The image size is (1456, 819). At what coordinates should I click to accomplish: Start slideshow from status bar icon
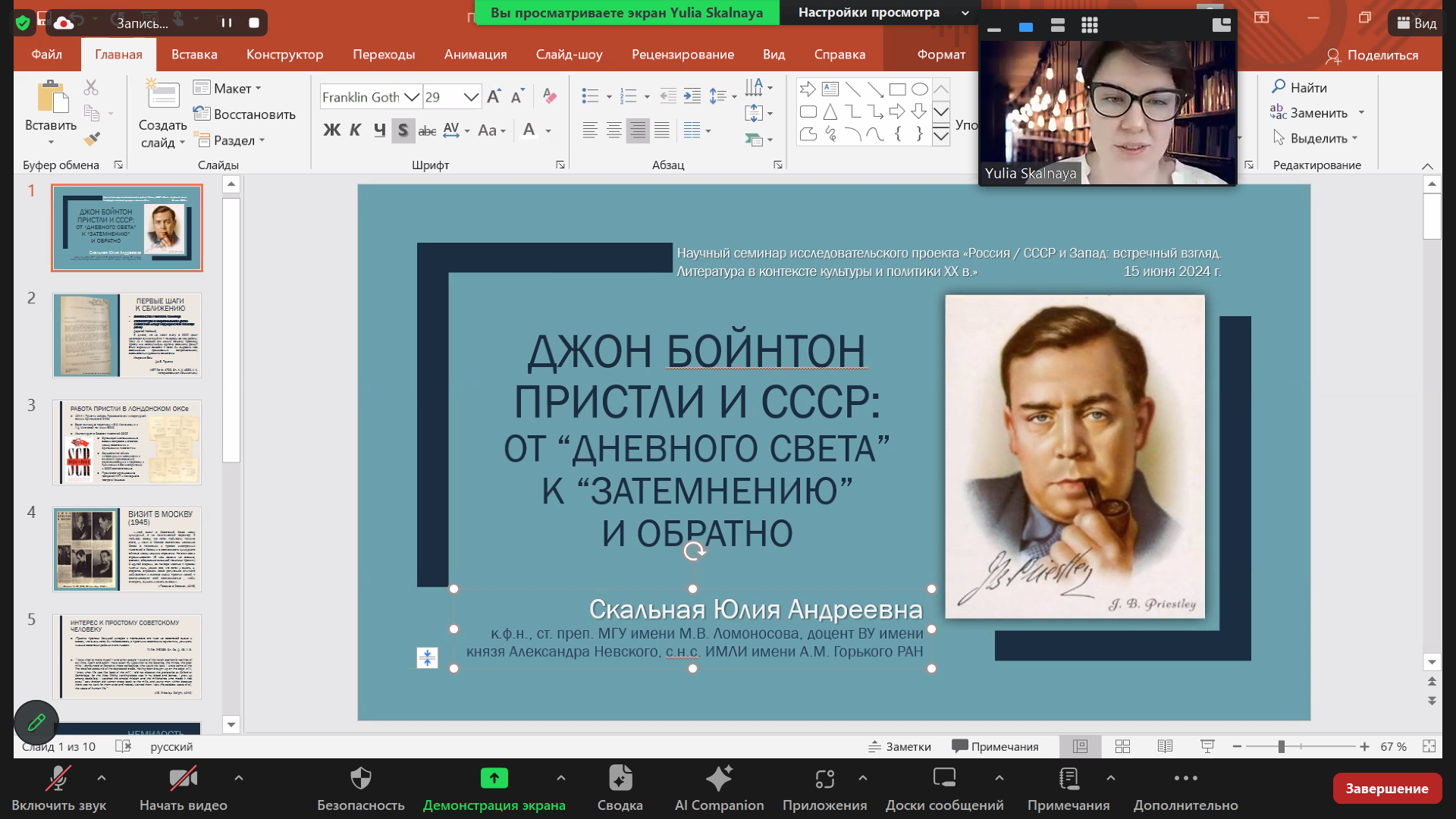pos(1208,747)
